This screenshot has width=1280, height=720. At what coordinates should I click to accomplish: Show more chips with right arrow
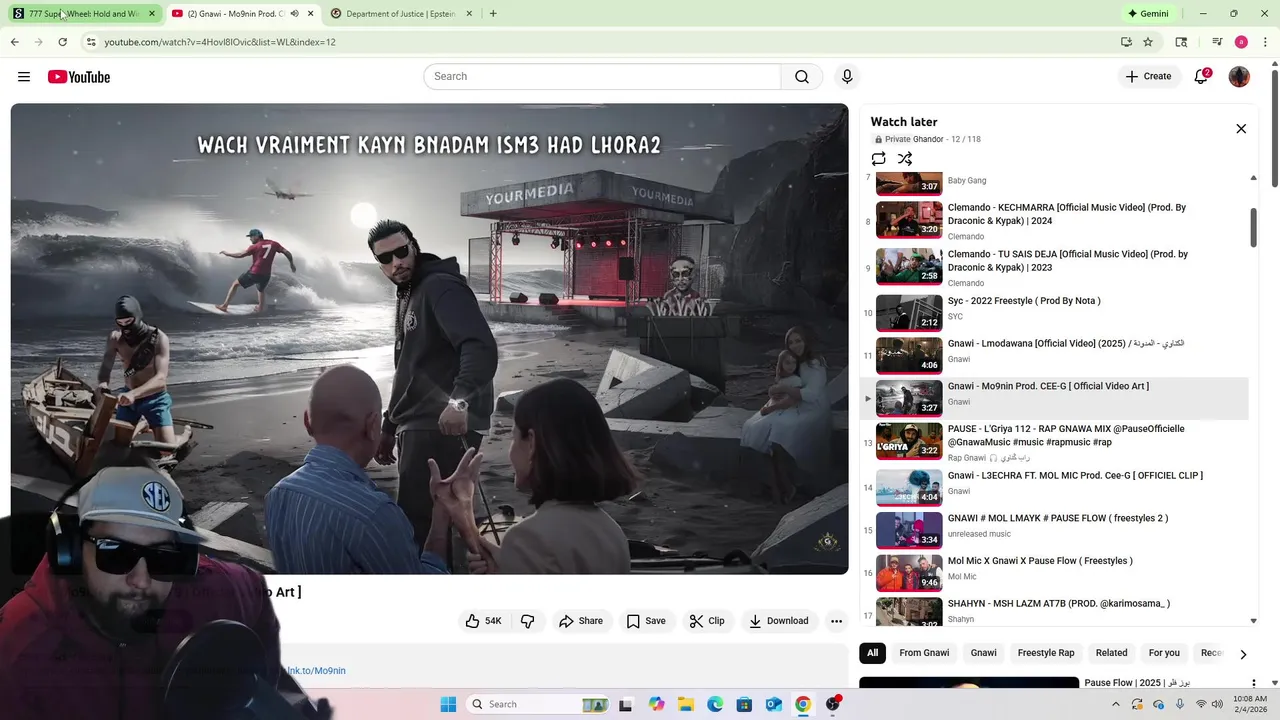pyautogui.click(x=1243, y=654)
